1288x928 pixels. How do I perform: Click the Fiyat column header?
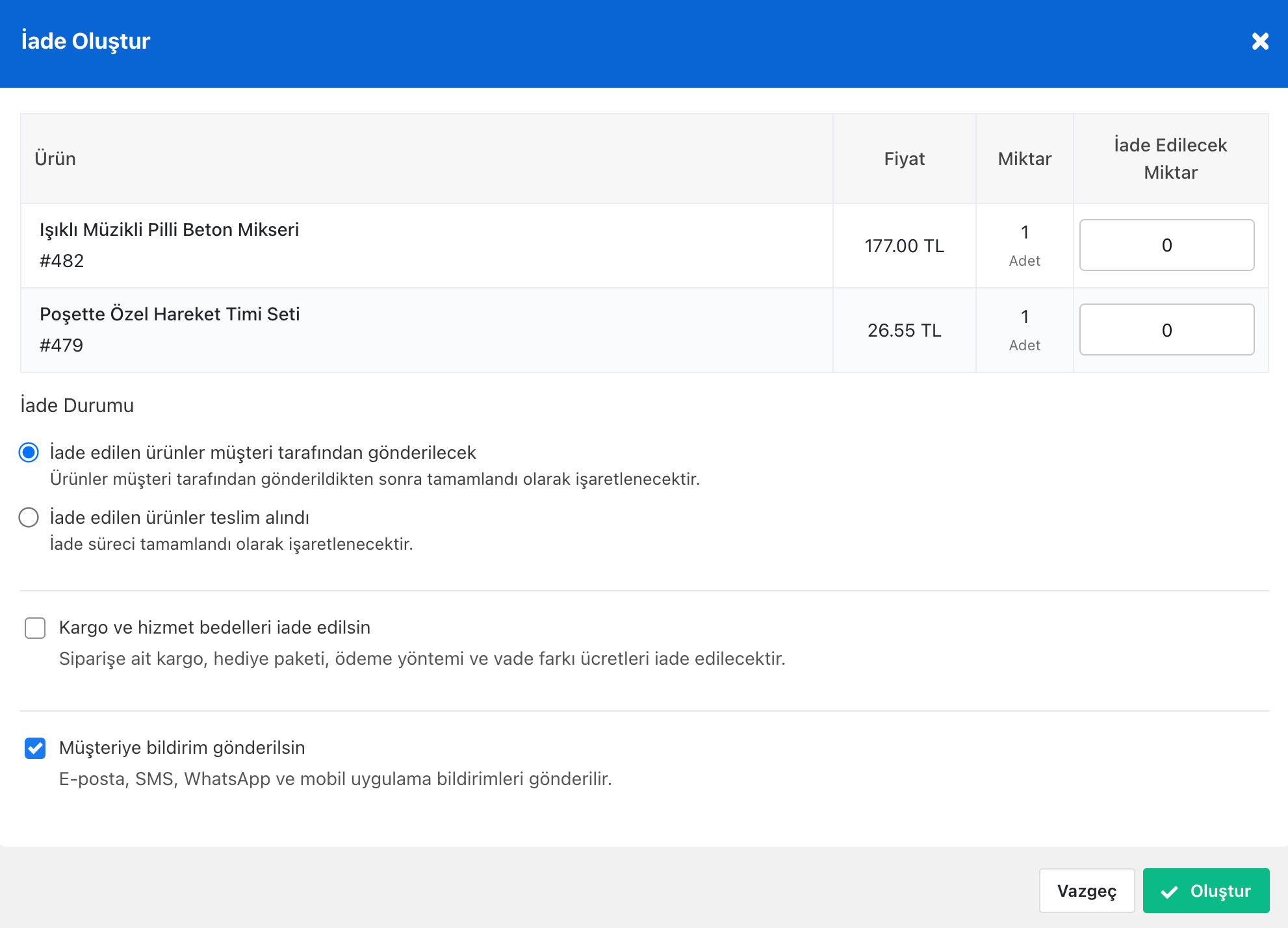904,159
